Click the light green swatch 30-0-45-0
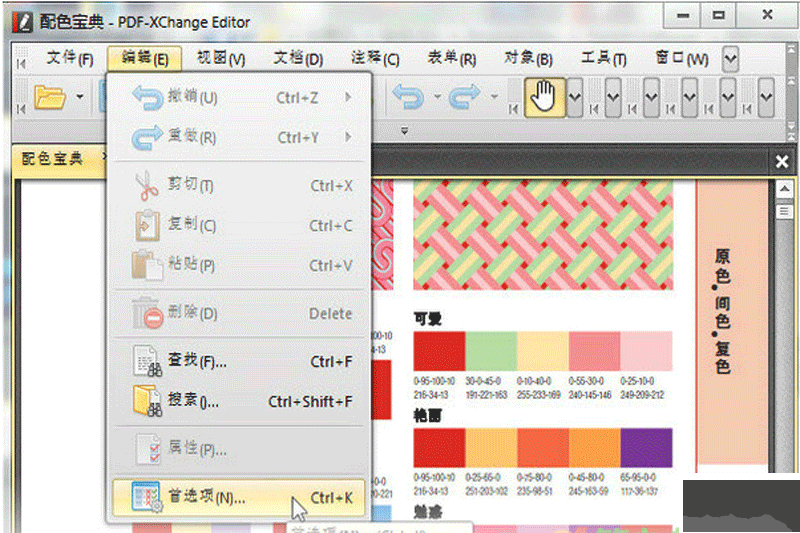 pos(491,351)
